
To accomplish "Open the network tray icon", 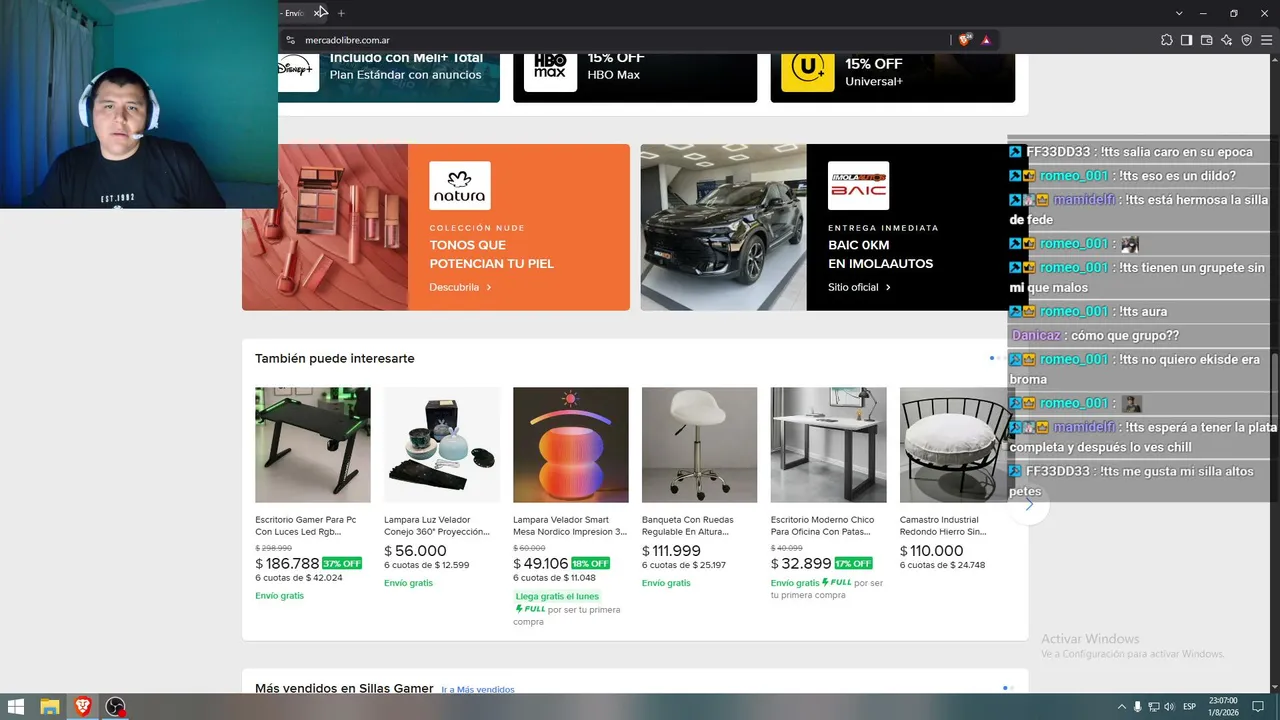I will pyautogui.click(x=1153, y=707).
